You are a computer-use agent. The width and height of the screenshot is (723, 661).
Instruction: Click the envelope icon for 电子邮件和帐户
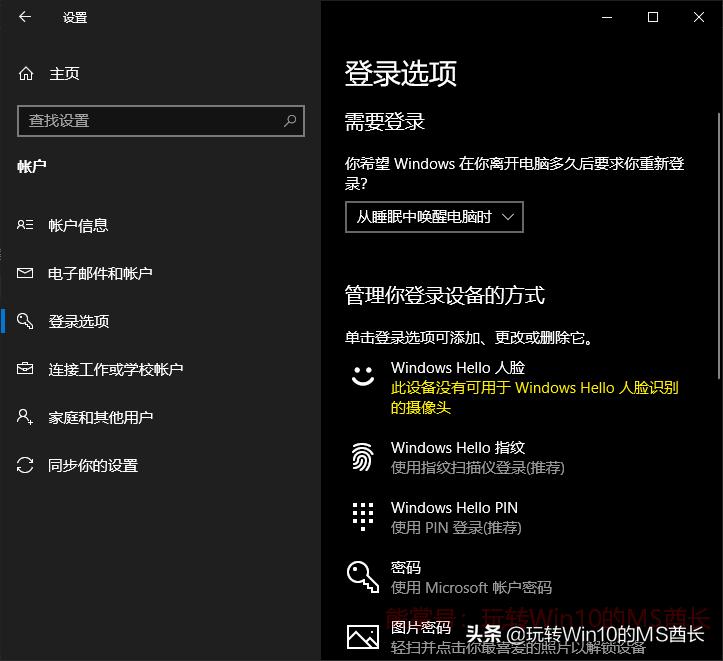[25, 273]
